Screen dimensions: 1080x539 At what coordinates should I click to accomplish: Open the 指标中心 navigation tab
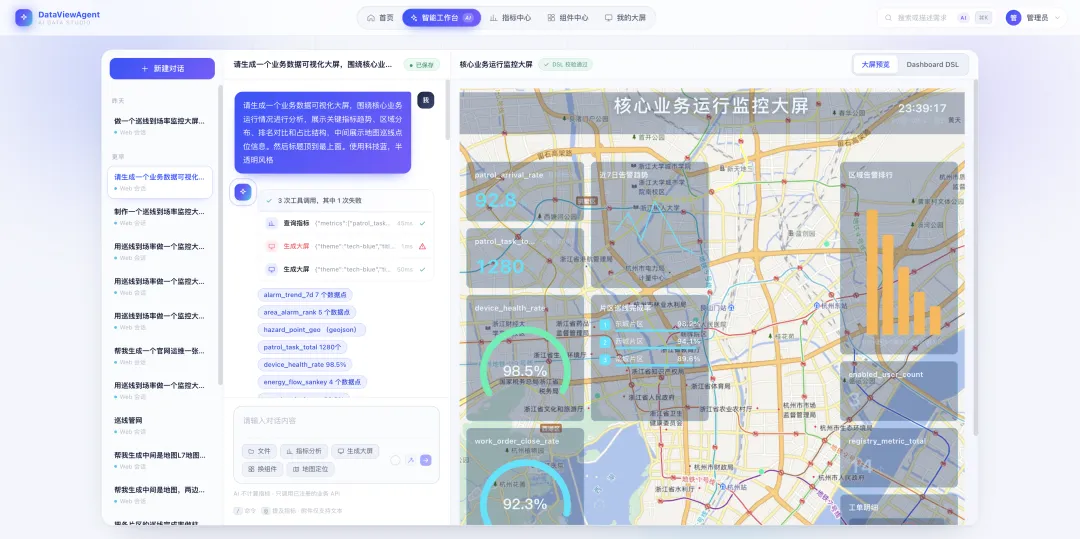(x=510, y=18)
